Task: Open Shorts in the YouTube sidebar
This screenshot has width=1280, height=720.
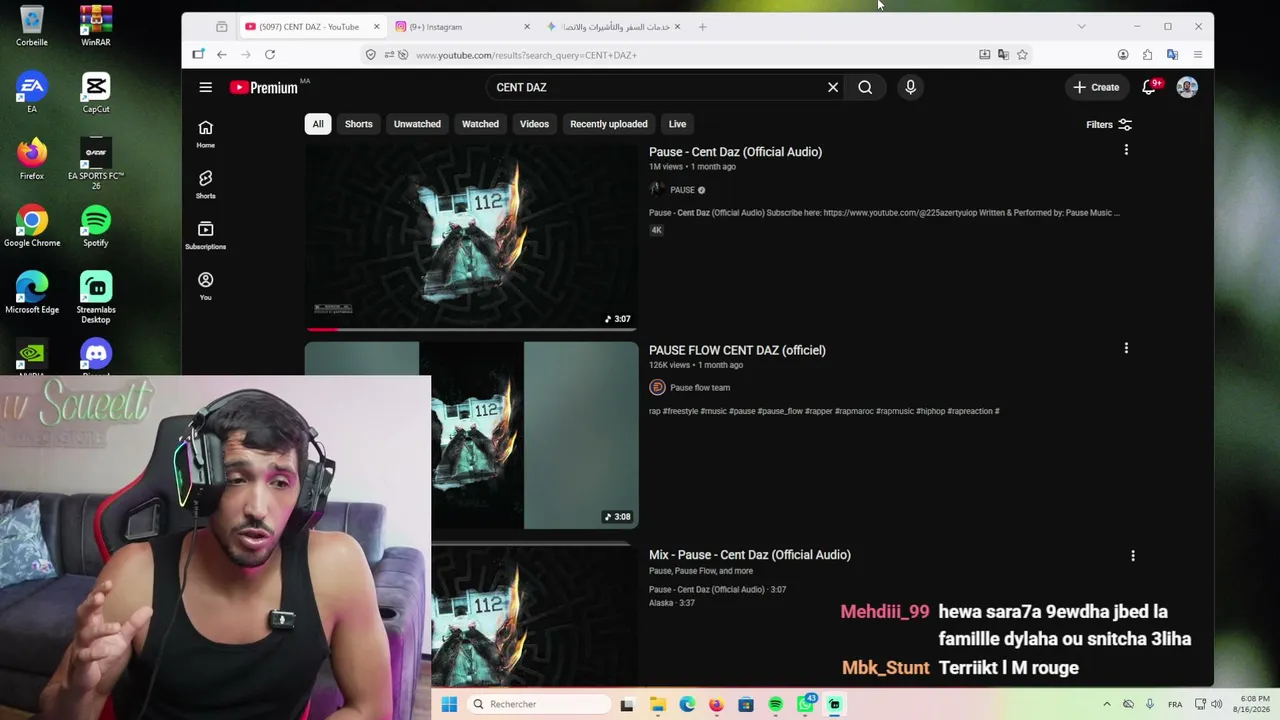Action: (x=205, y=184)
